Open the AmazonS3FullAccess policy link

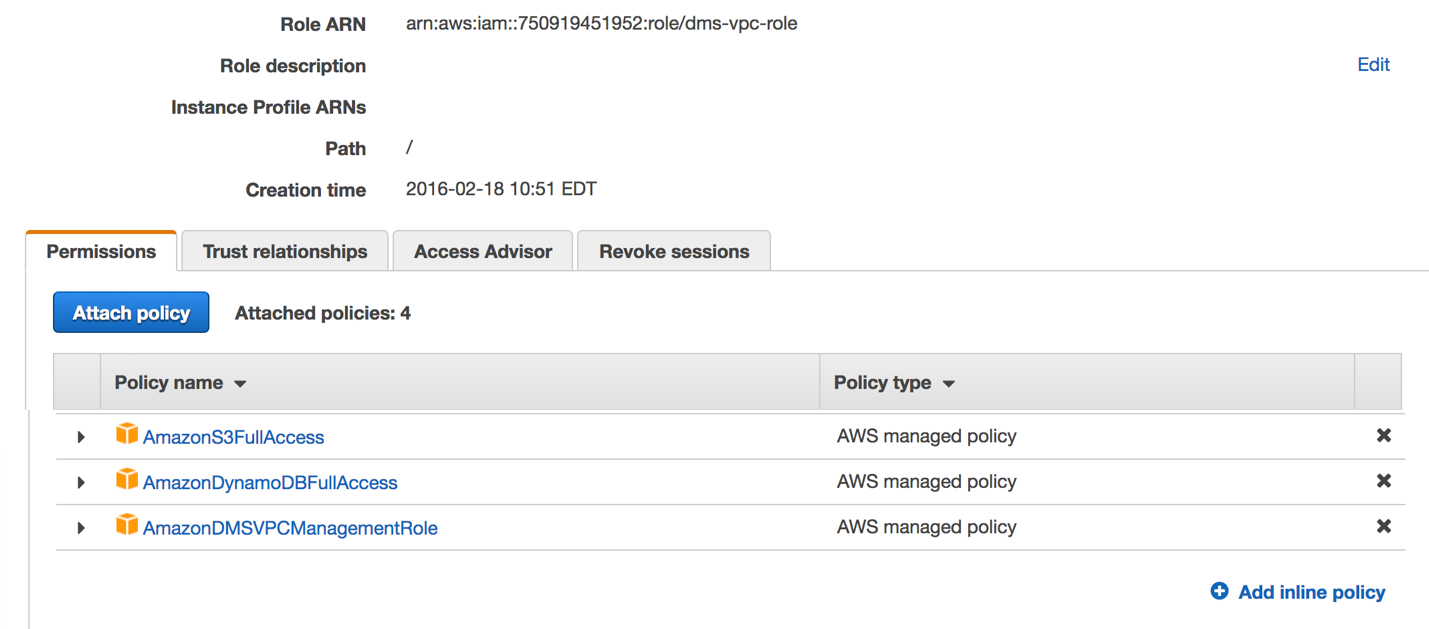click(234, 437)
